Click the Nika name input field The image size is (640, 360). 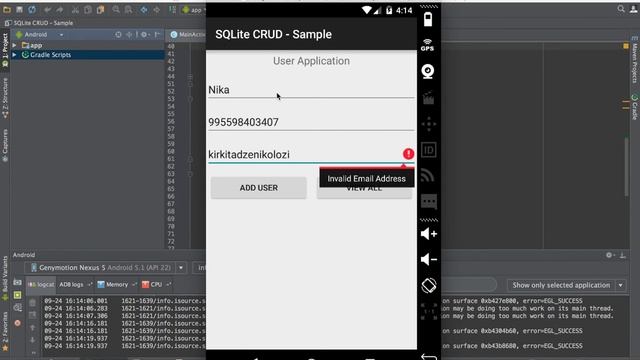(311, 90)
